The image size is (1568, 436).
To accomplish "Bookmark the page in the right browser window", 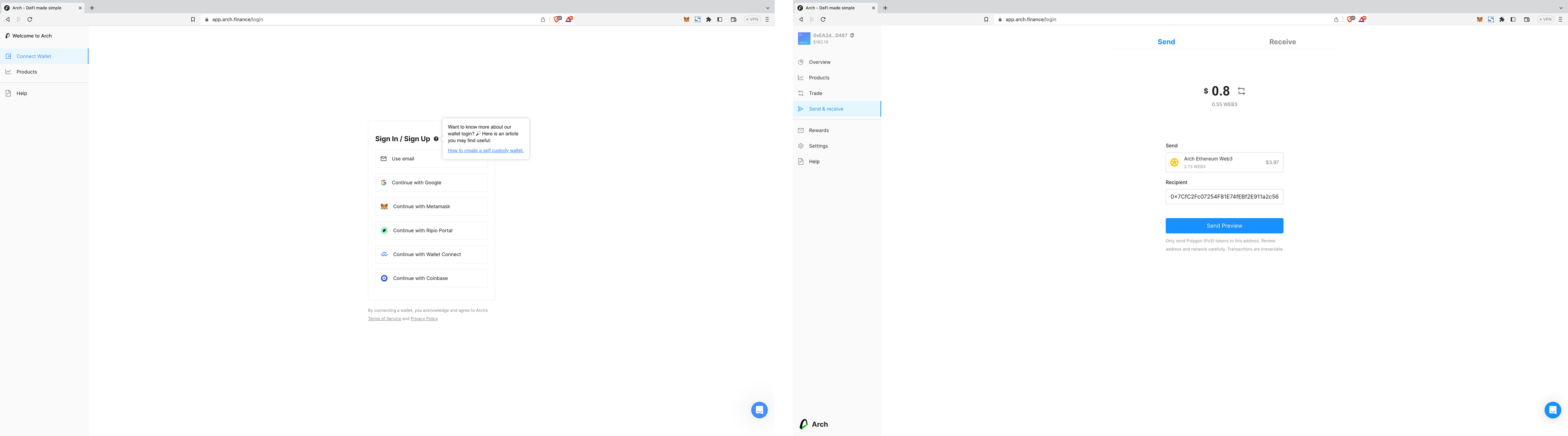I will pos(986,19).
